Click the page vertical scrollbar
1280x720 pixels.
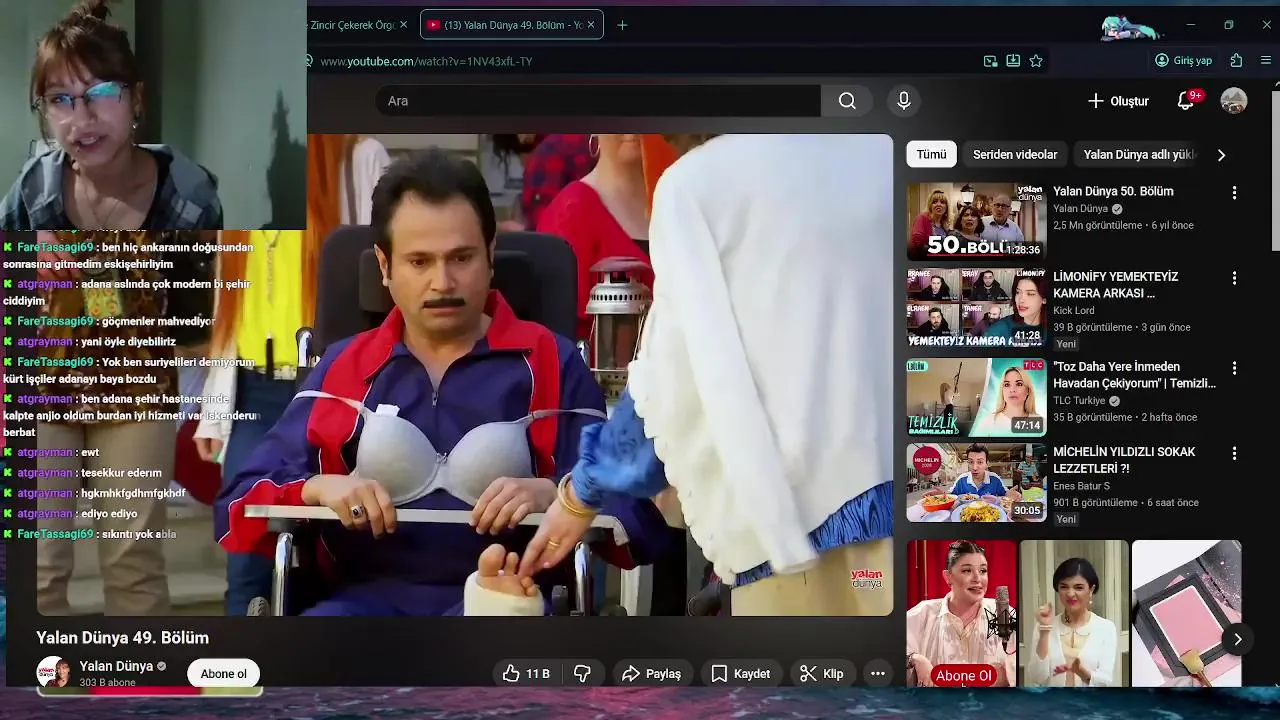coord(1275,170)
